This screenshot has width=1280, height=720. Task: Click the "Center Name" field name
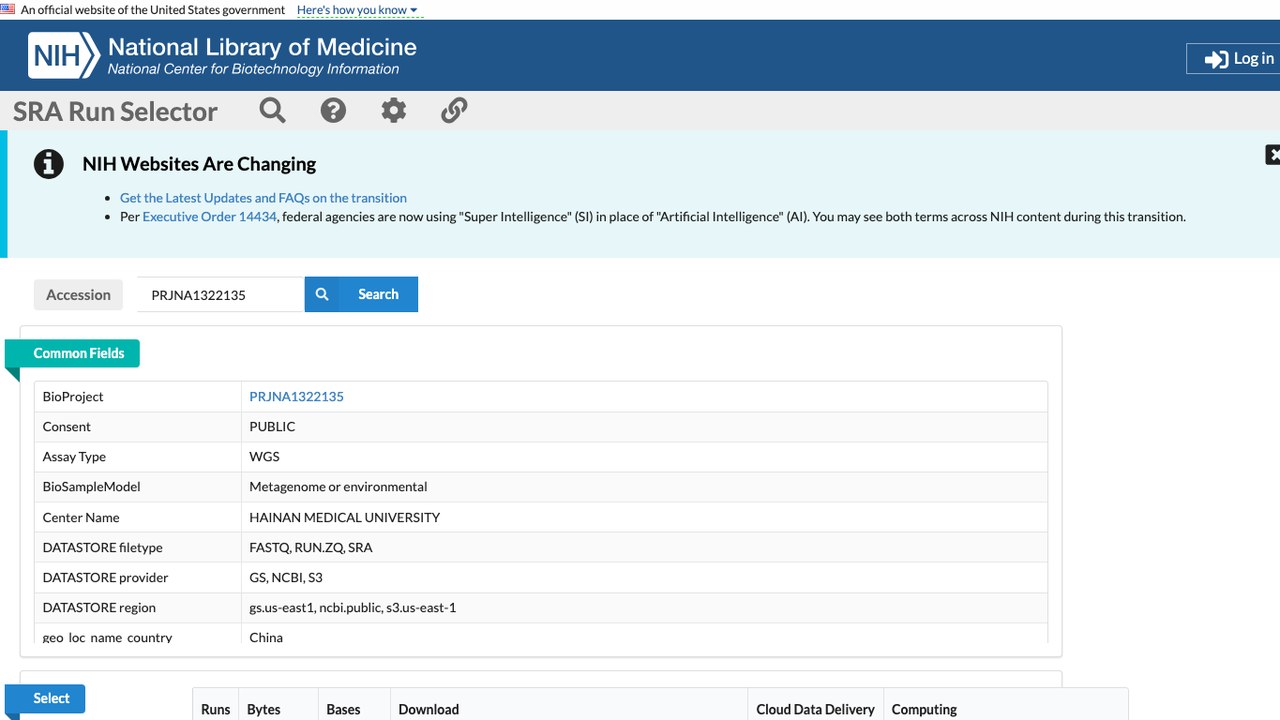(x=81, y=517)
